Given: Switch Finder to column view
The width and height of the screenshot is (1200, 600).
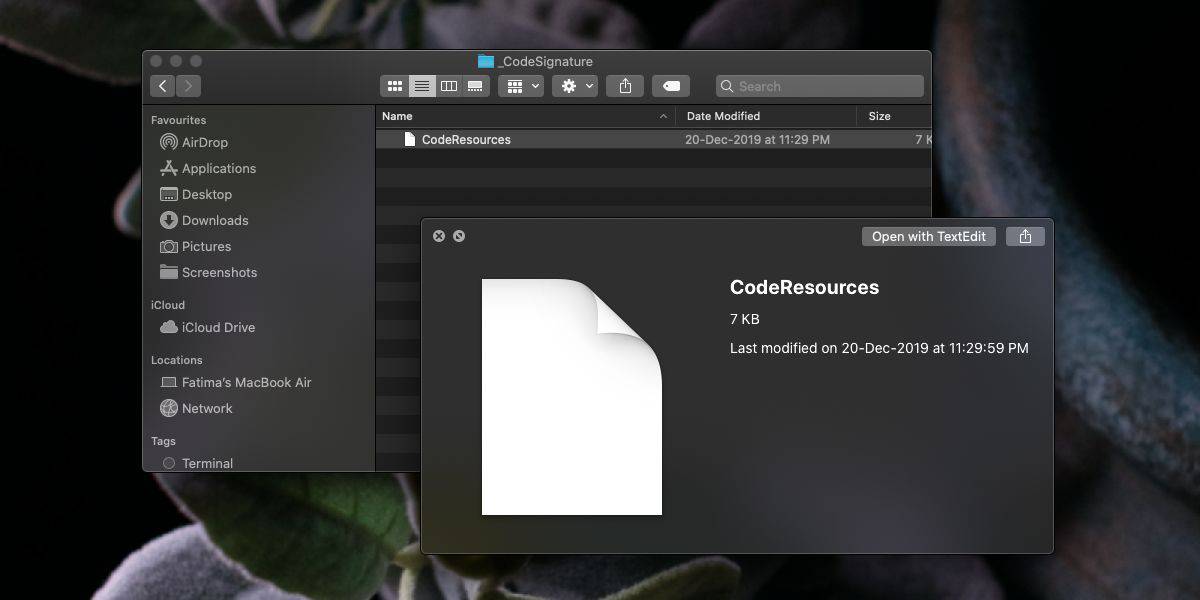Looking at the screenshot, I should point(449,86).
